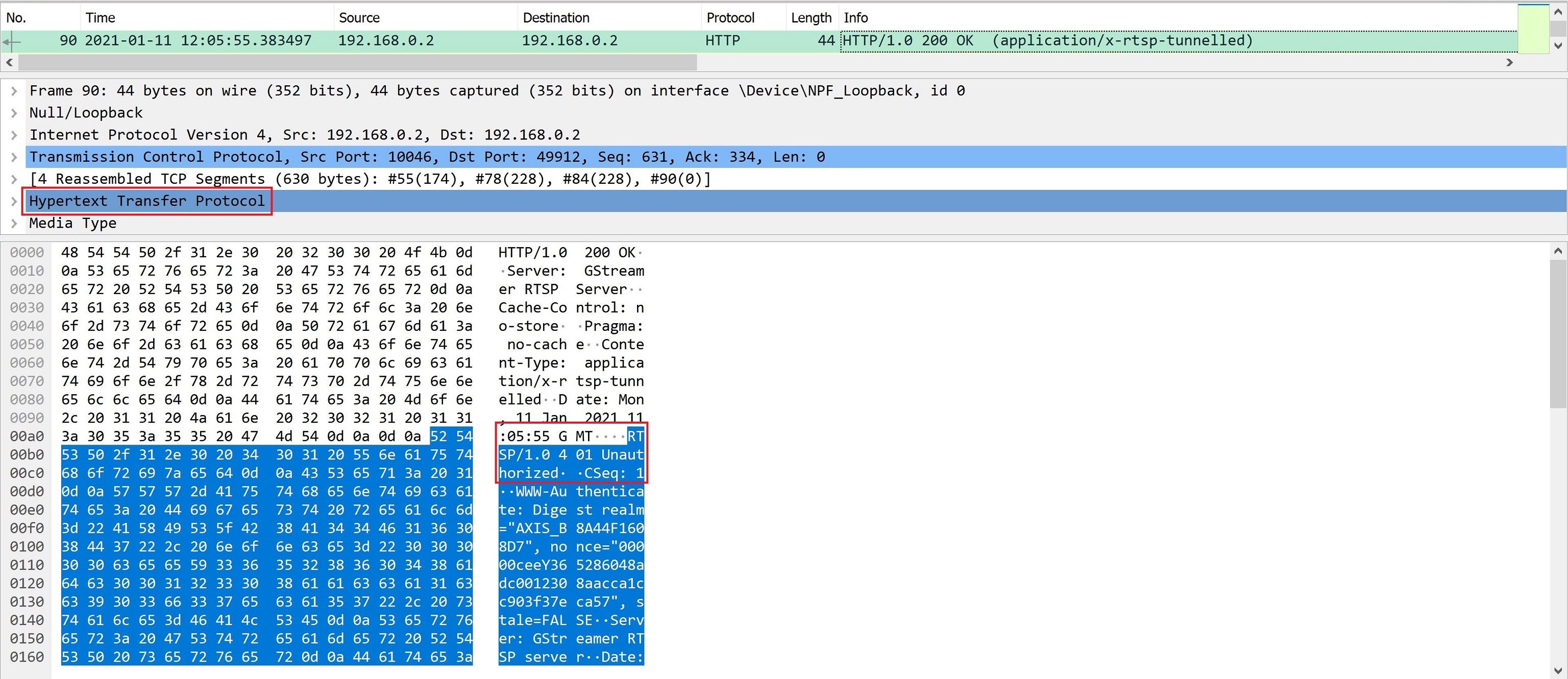Viewport: 1568px width, 679px height.
Task: Sort packets by No. column
Action: (16, 18)
